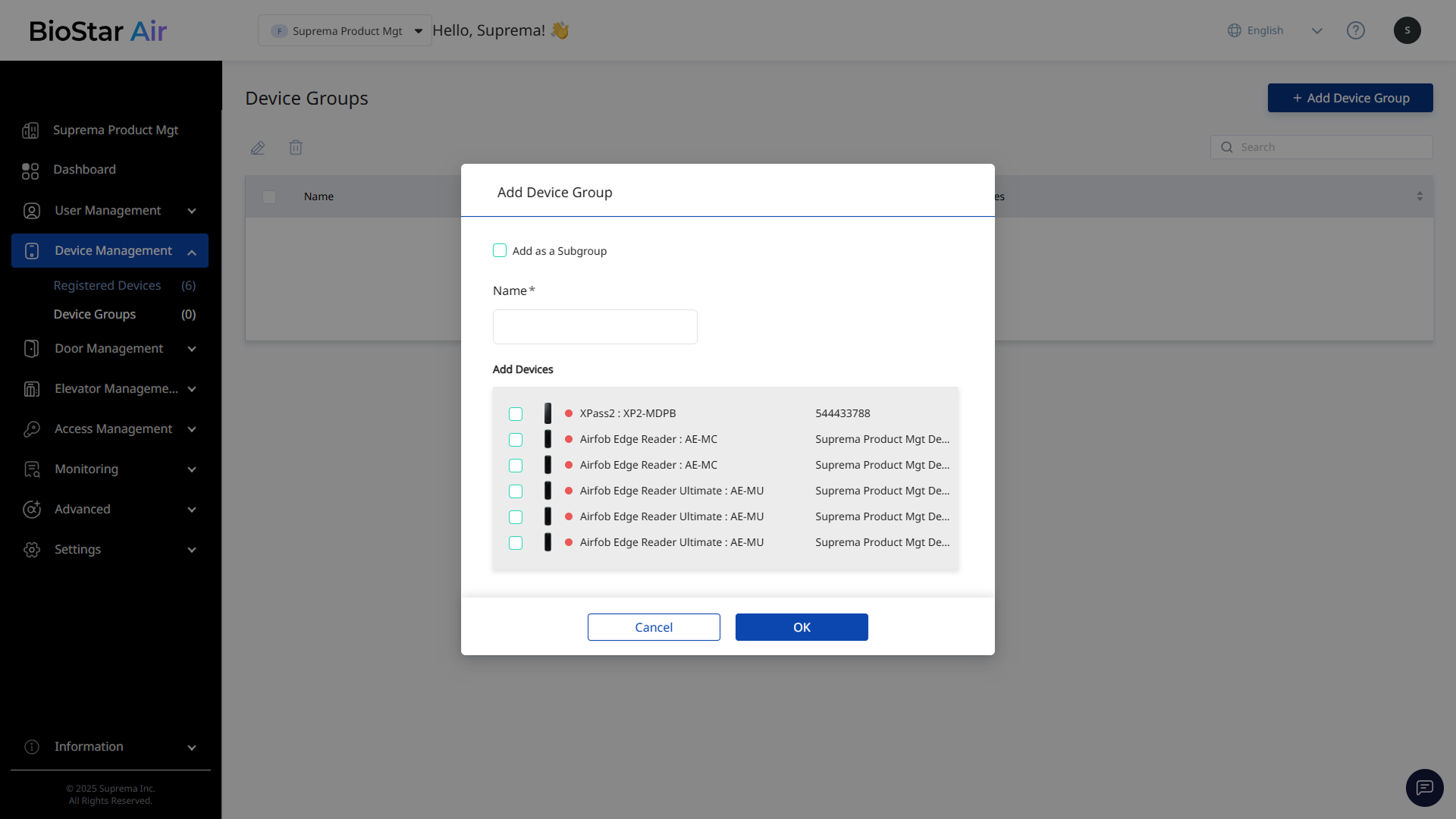Viewport: 1456px width, 819px height.
Task: Enable the Add as a Subgroup checkbox
Action: (x=500, y=250)
